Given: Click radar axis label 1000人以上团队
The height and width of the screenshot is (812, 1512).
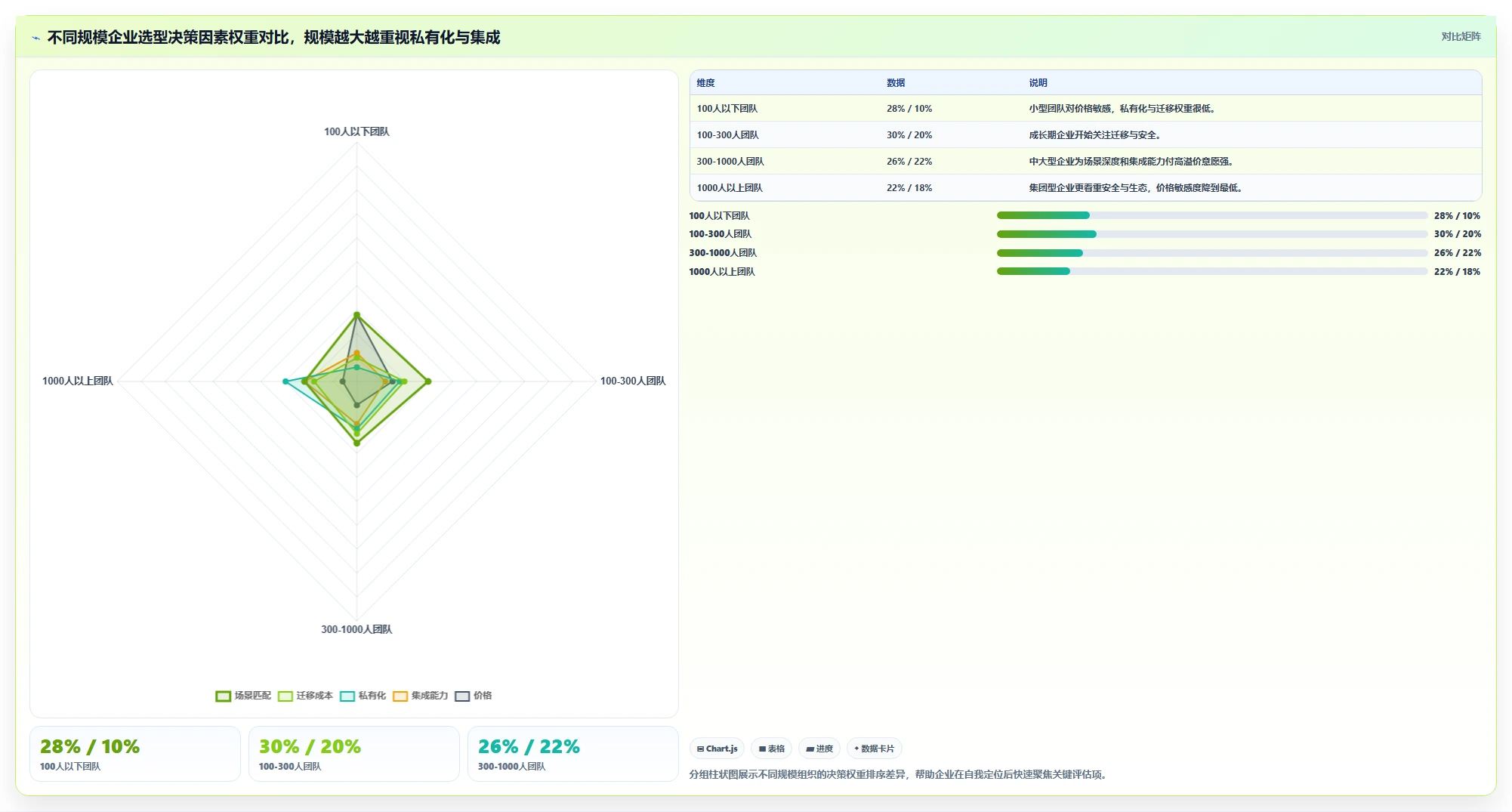Looking at the screenshot, I should [78, 381].
